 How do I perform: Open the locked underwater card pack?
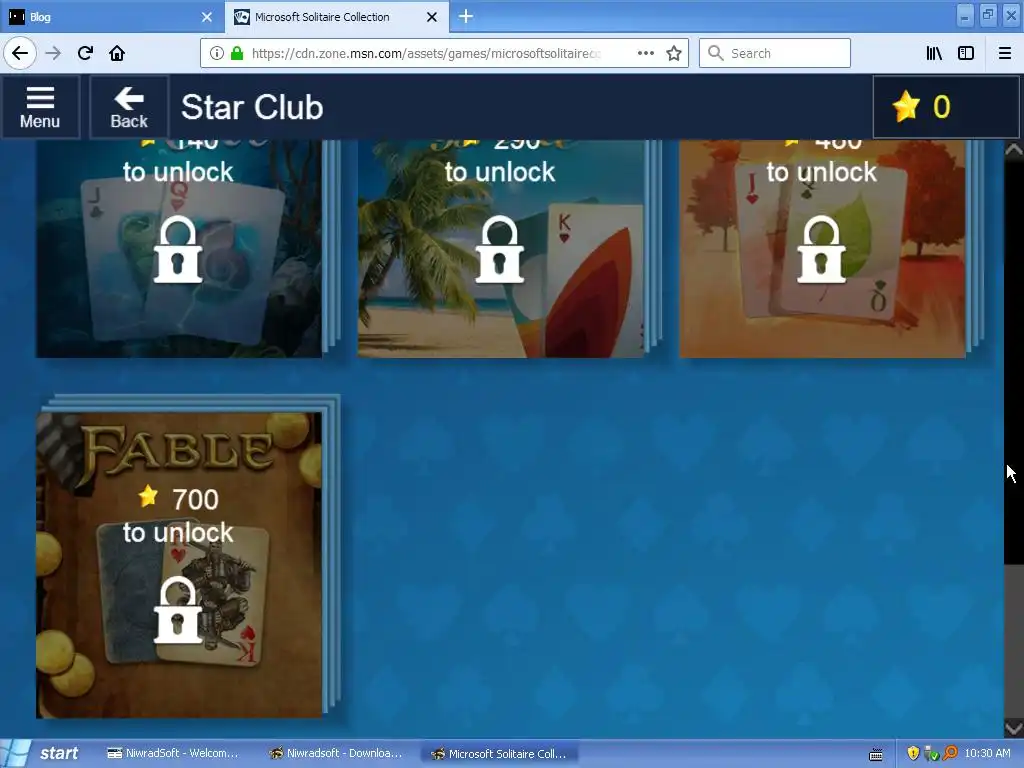(179, 249)
